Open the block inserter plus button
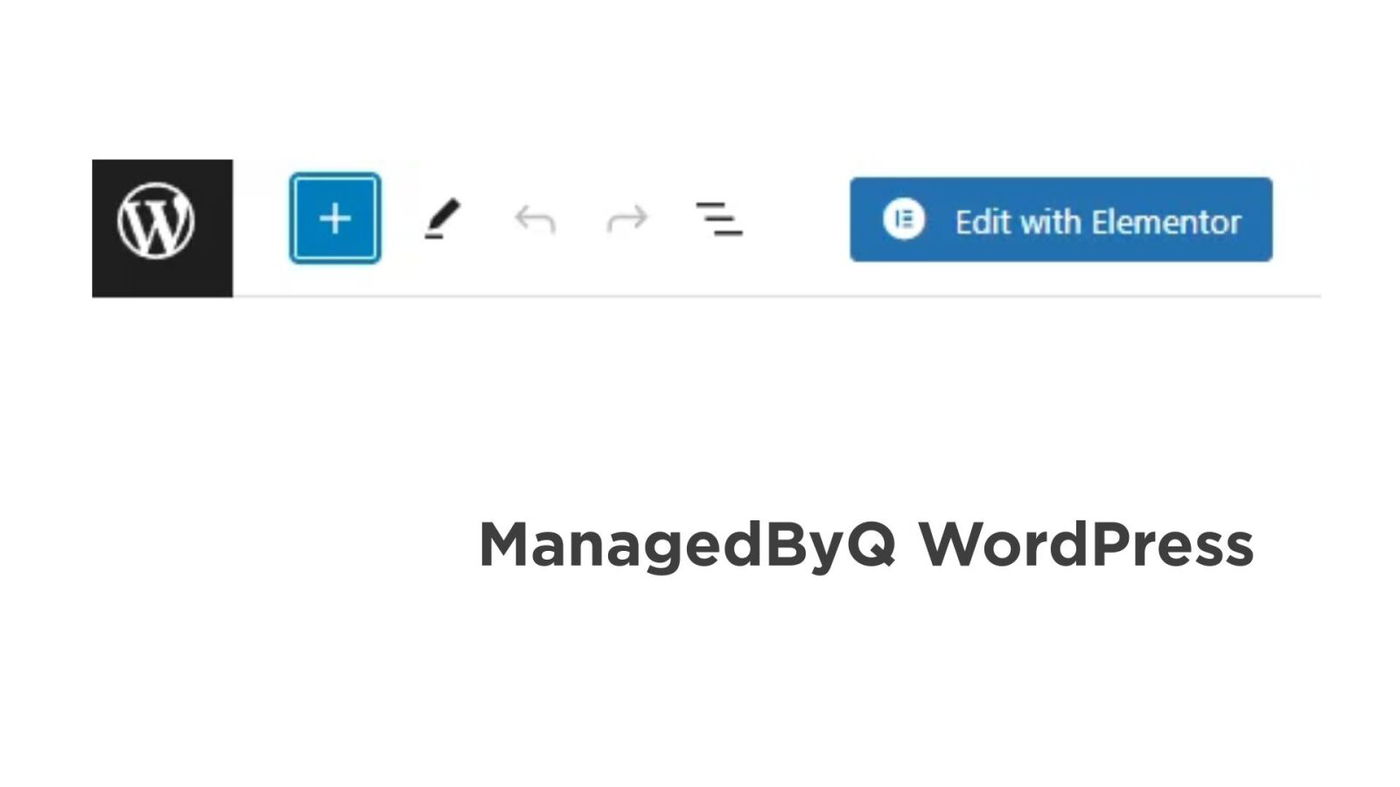The width and height of the screenshot is (1400, 787). [335, 219]
